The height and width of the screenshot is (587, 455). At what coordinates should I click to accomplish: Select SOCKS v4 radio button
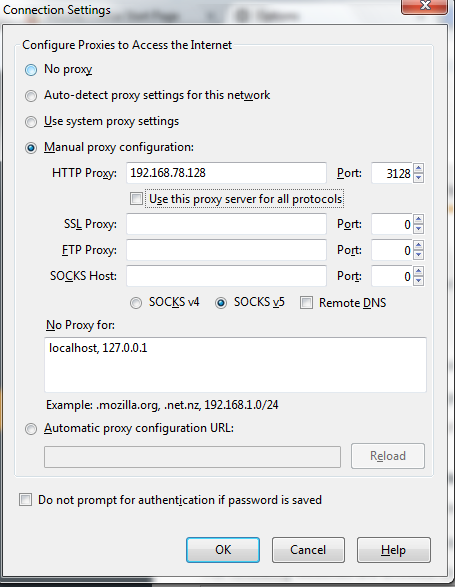[x=136, y=302]
